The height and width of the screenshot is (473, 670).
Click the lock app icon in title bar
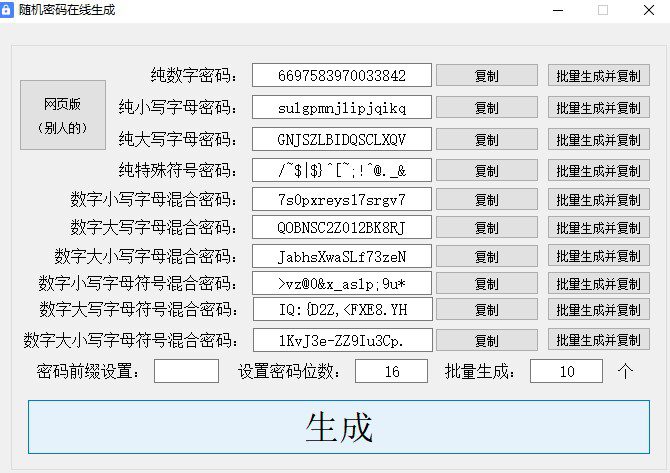pos(7,9)
